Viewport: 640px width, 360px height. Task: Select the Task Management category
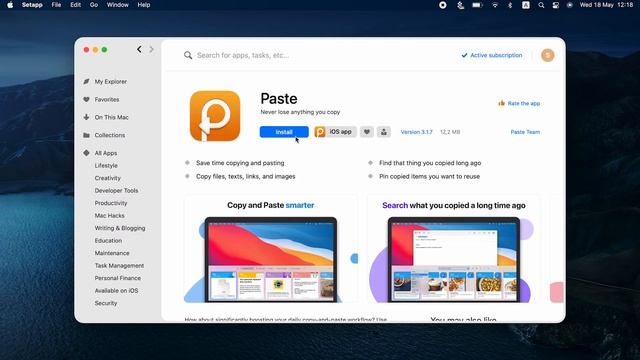coord(119,266)
